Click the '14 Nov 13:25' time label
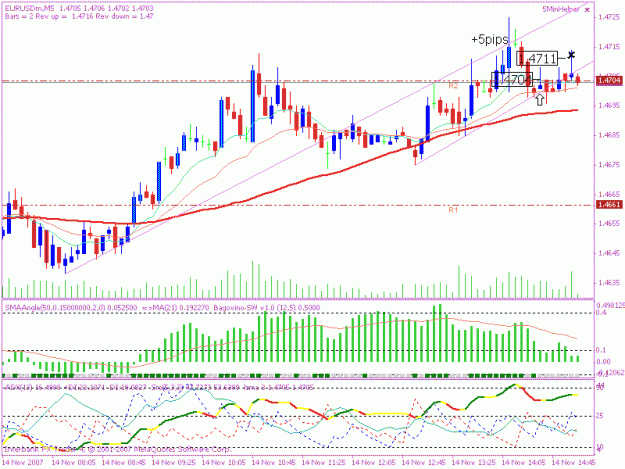 tap(474, 463)
